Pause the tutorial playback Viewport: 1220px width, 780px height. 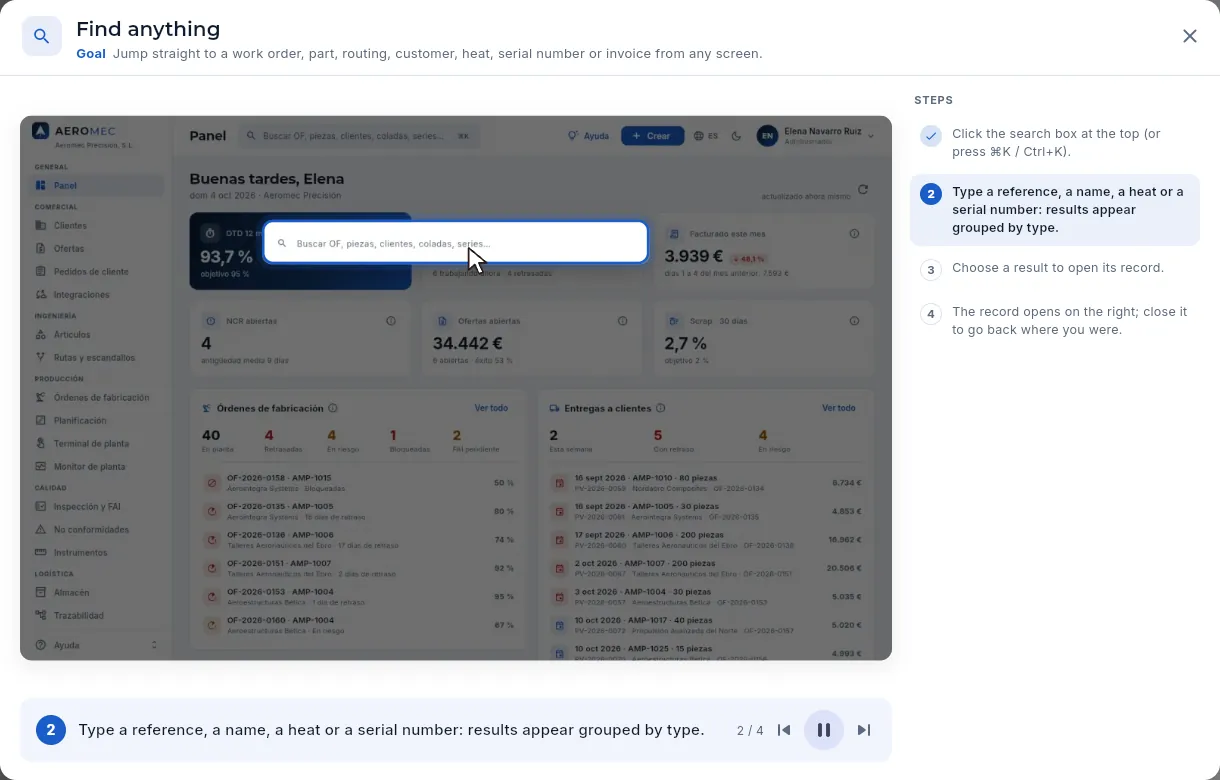coord(824,730)
